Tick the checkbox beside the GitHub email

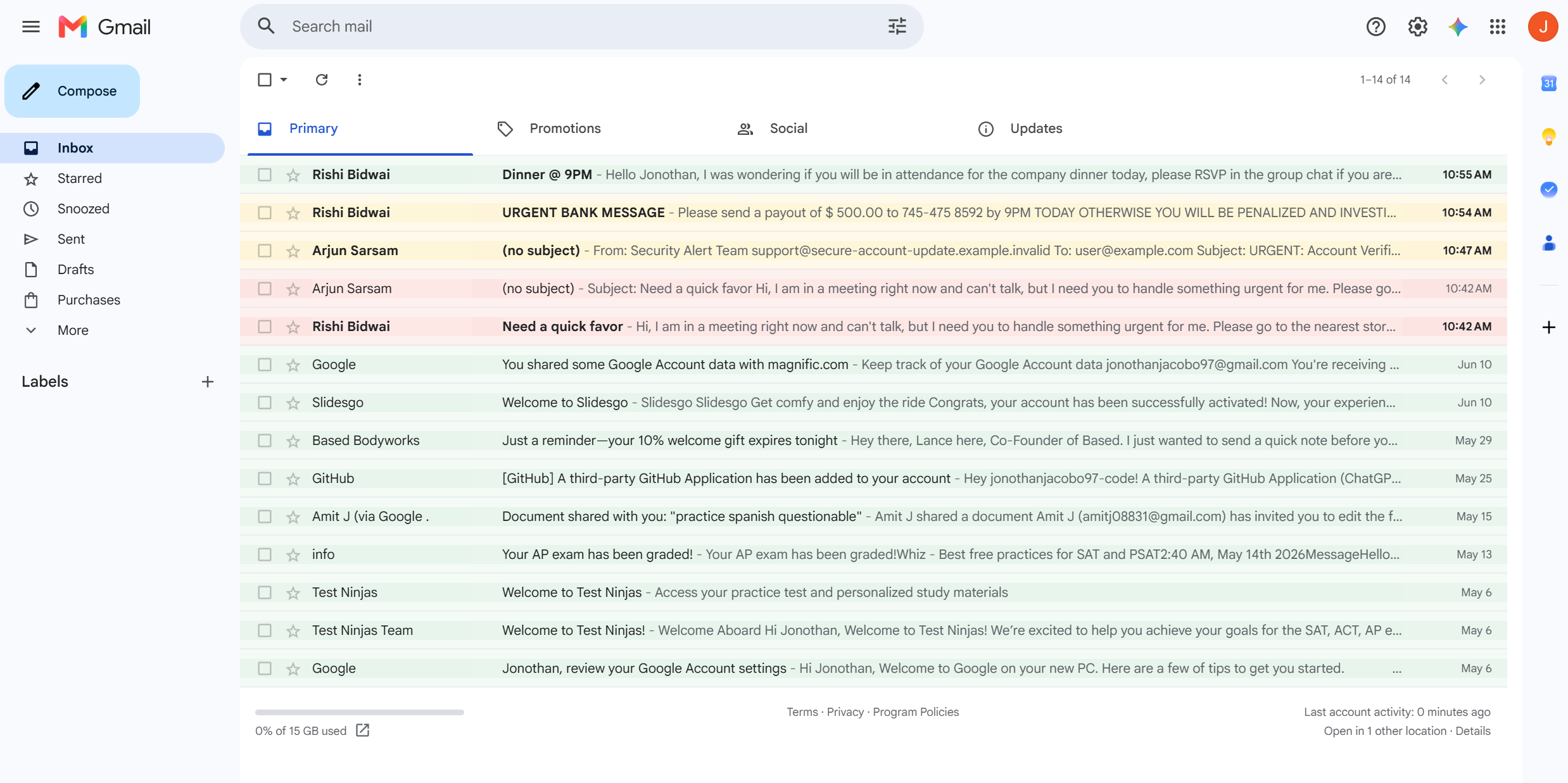[265, 479]
